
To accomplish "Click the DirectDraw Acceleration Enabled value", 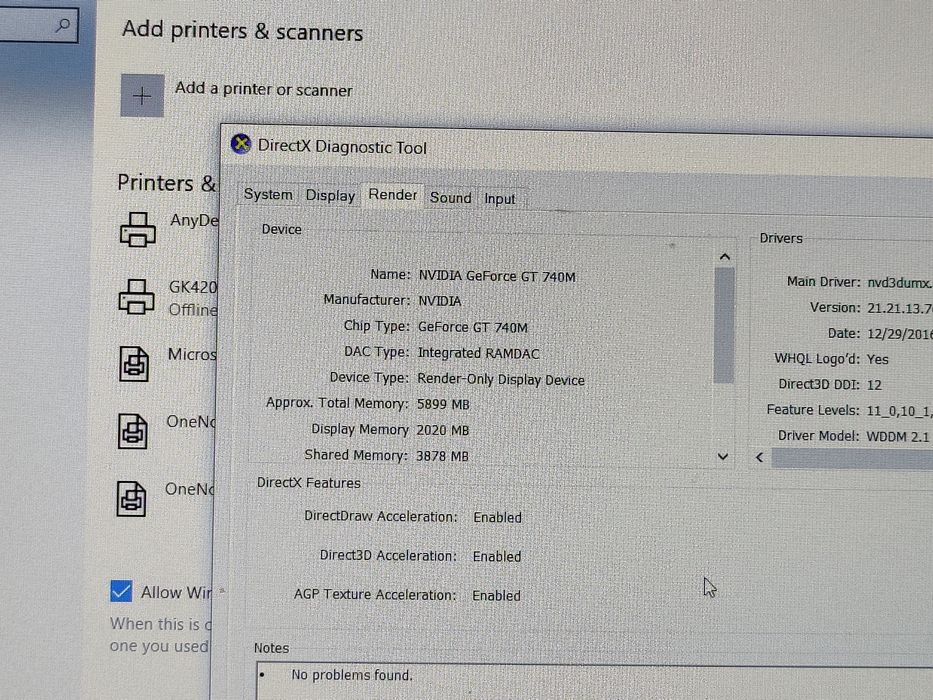I will [x=497, y=518].
